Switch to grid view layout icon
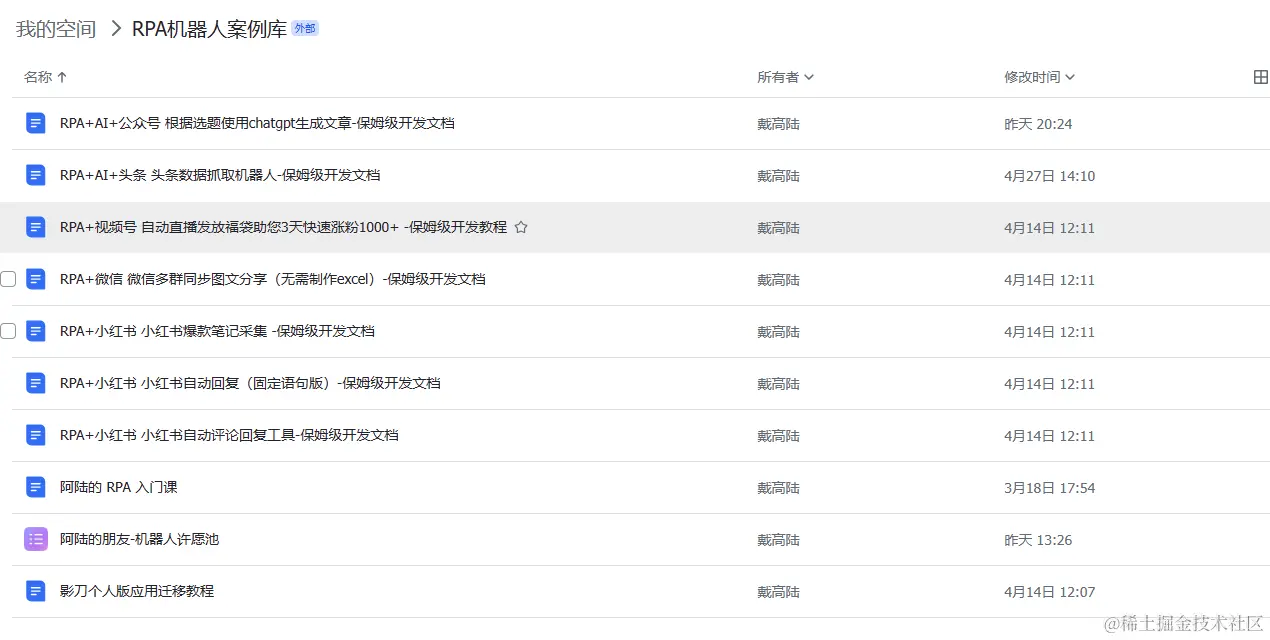This screenshot has height=640, width=1270. tap(1260, 77)
